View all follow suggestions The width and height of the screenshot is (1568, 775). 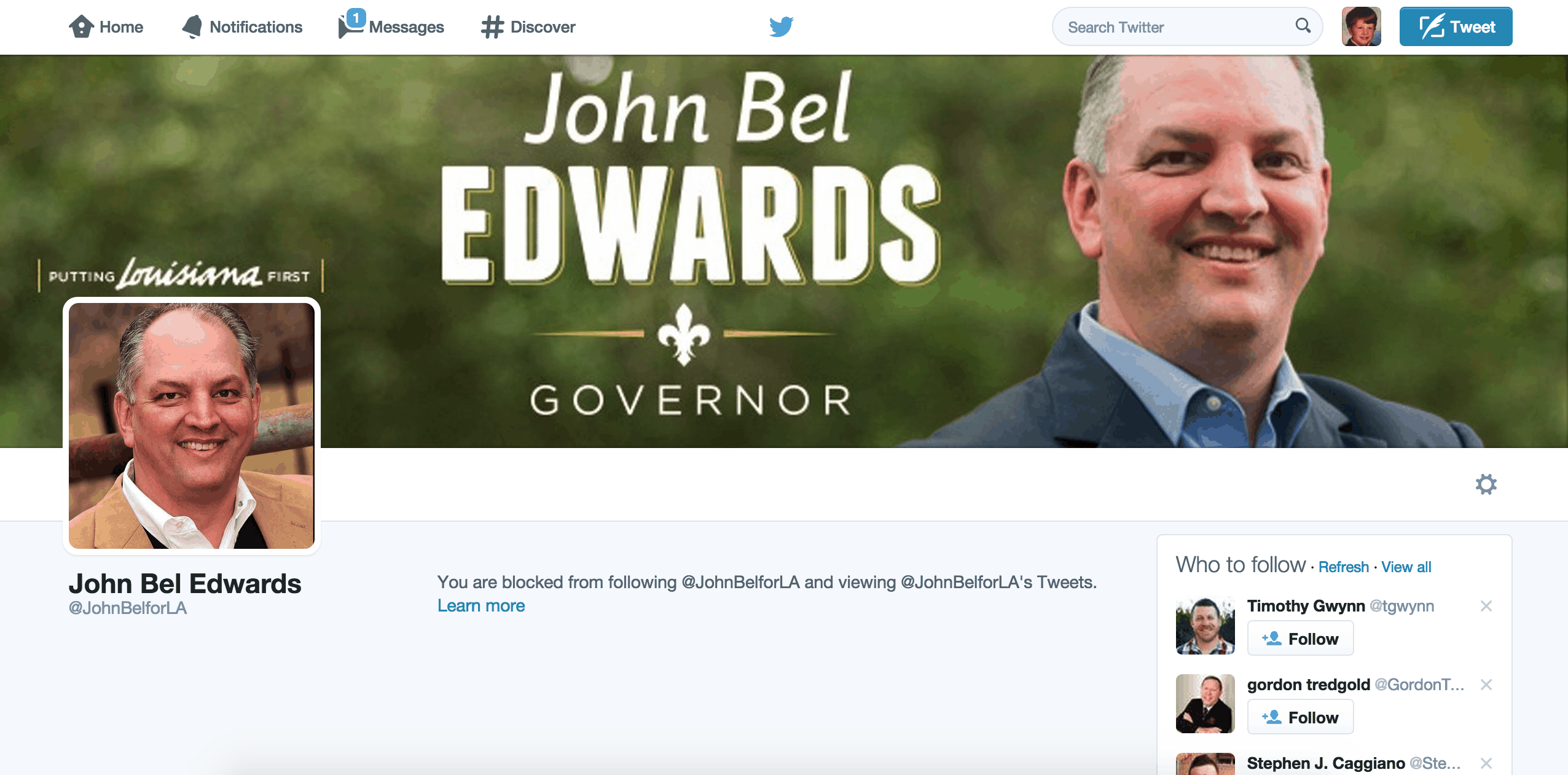pos(1406,567)
